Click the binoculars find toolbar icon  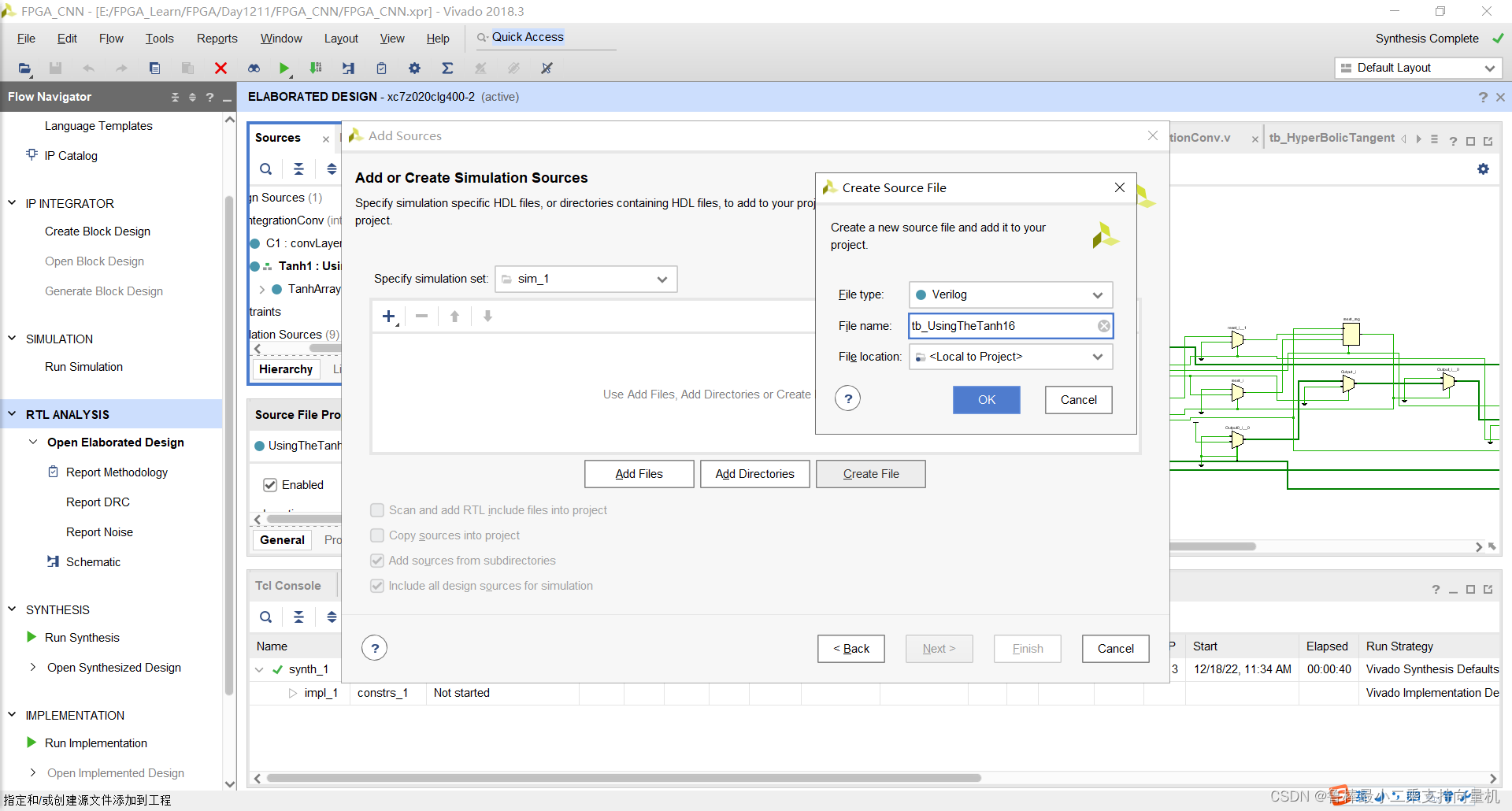click(x=254, y=69)
